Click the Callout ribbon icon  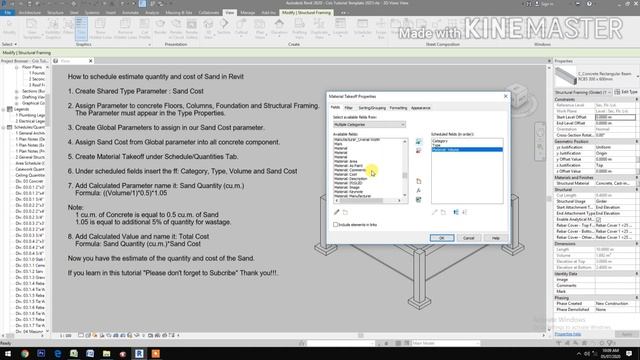click(x=241, y=27)
